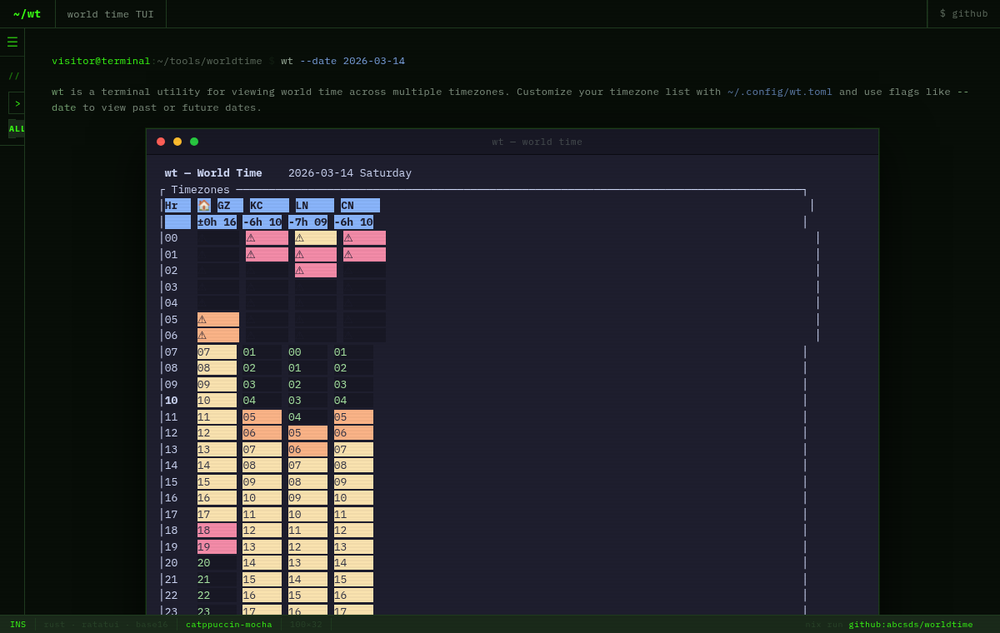The image size is (1000, 633).
Task: Select the pink 18 cell in GZ column
Action: click(x=217, y=530)
